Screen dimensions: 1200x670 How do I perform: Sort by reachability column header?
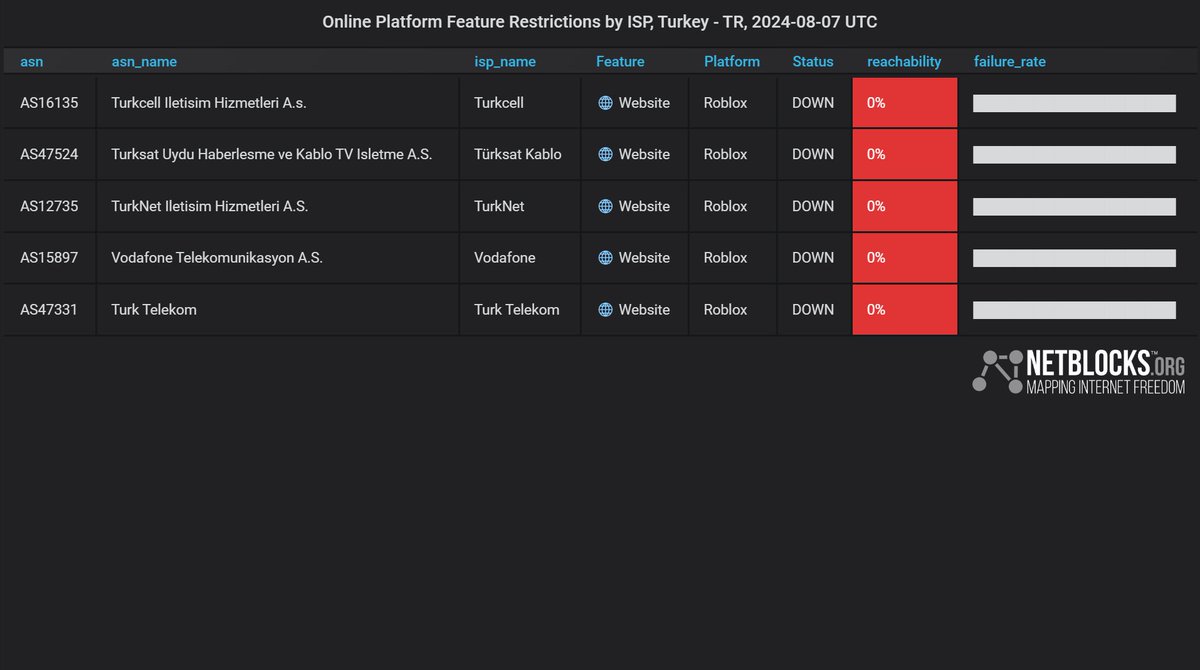[904, 62]
